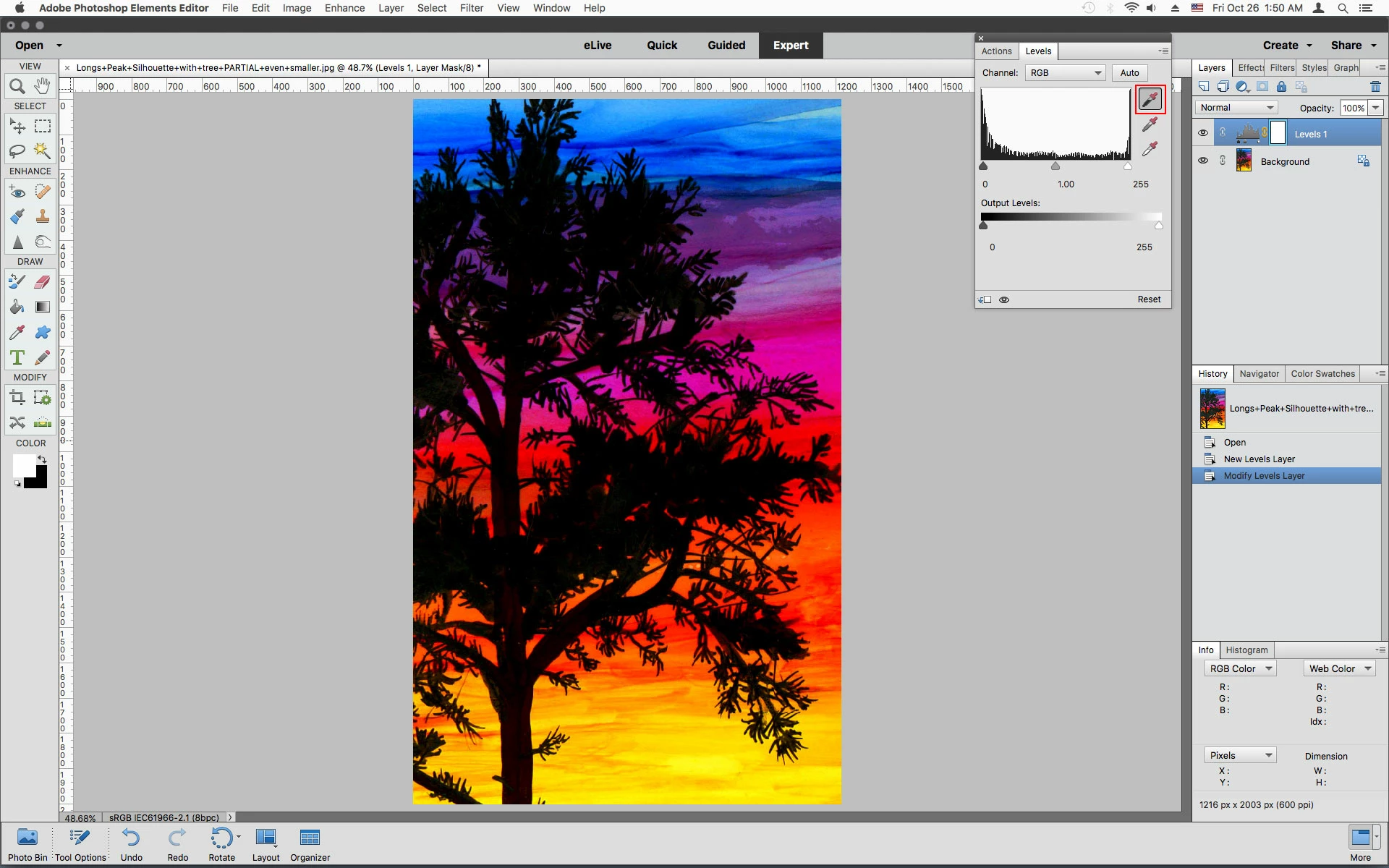
Task: Toggle Background layer visibility eye
Action: (x=1202, y=161)
